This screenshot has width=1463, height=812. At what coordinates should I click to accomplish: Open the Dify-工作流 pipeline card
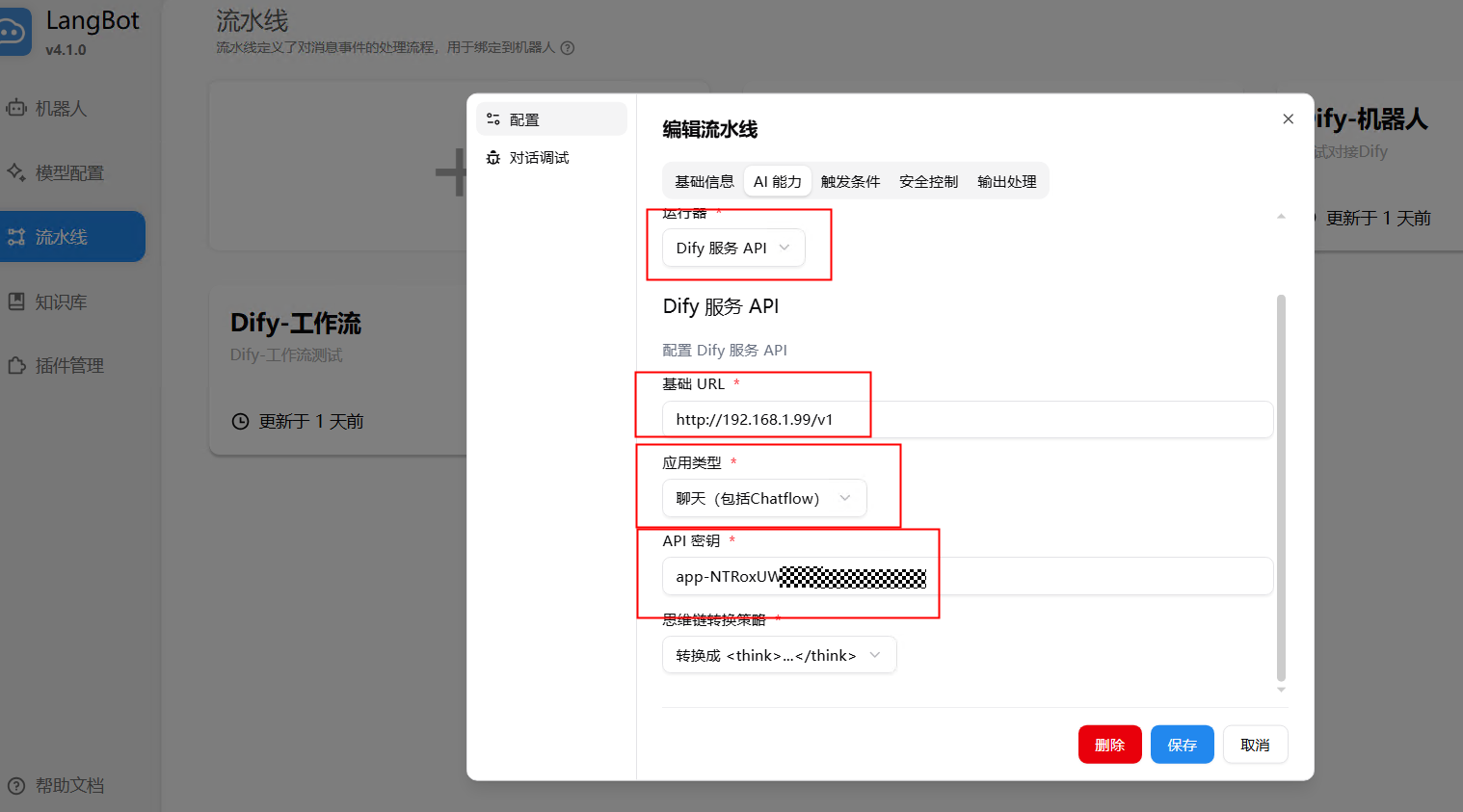[x=337, y=370]
